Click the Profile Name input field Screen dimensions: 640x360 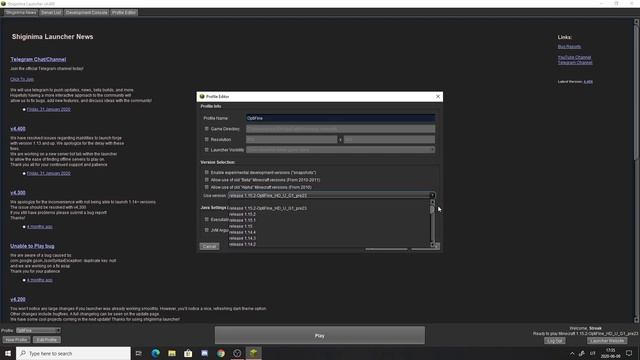point(340,118)
